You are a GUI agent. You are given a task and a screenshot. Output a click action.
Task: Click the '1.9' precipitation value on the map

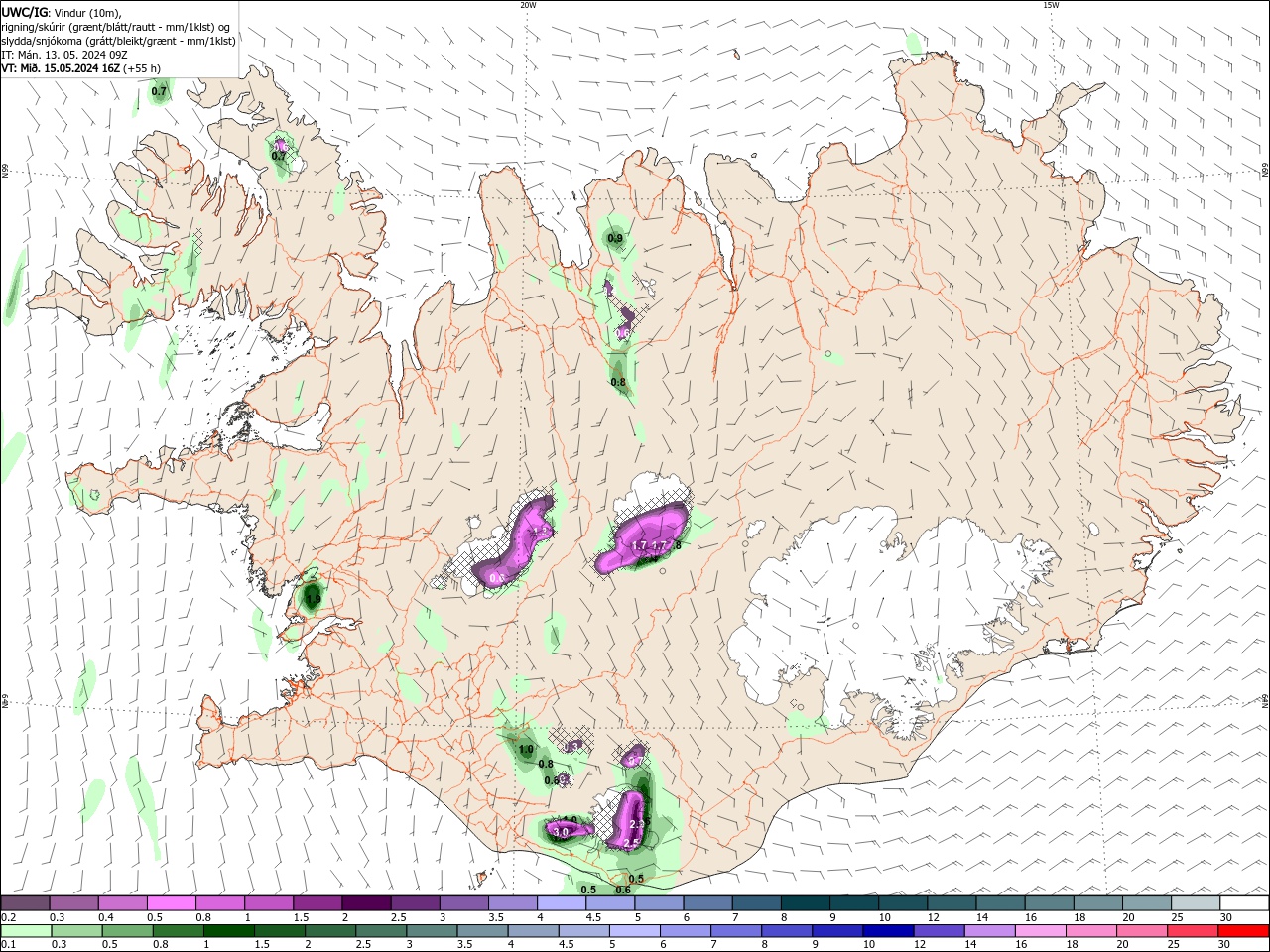click(x=314, y=599)
